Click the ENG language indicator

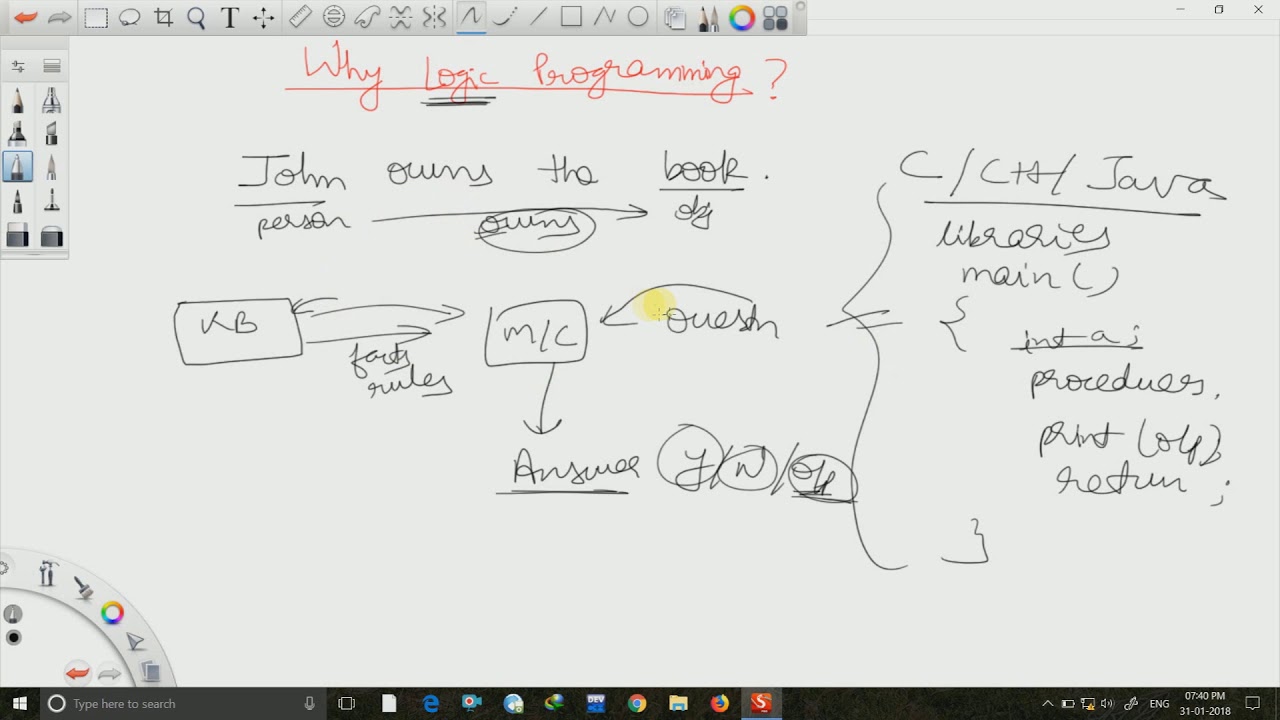1159,704
